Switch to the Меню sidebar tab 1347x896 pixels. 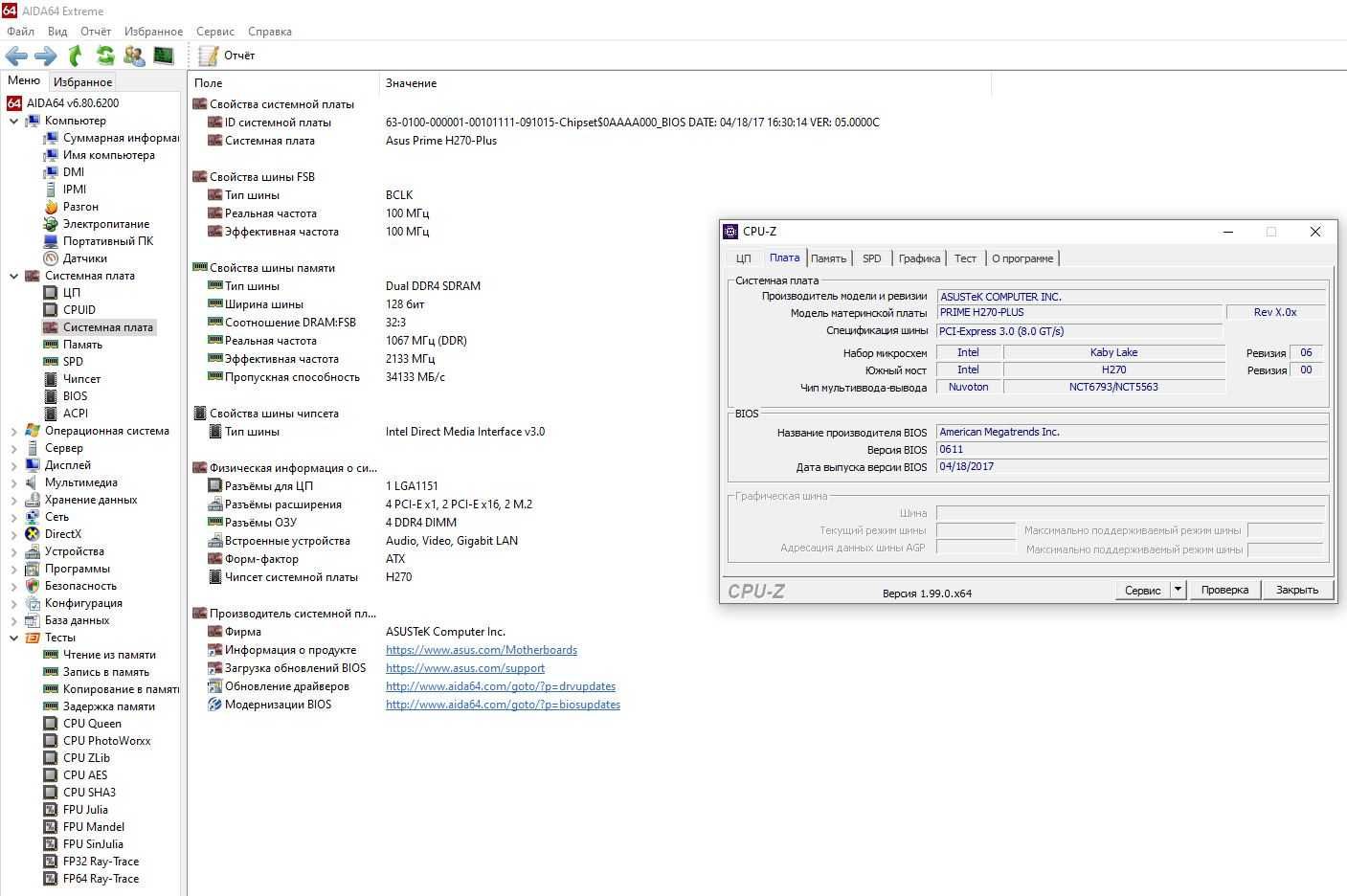[x=24, y=80]
